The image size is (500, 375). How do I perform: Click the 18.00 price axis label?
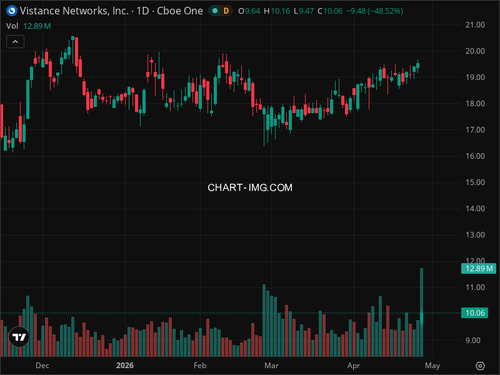coord(475,104)
